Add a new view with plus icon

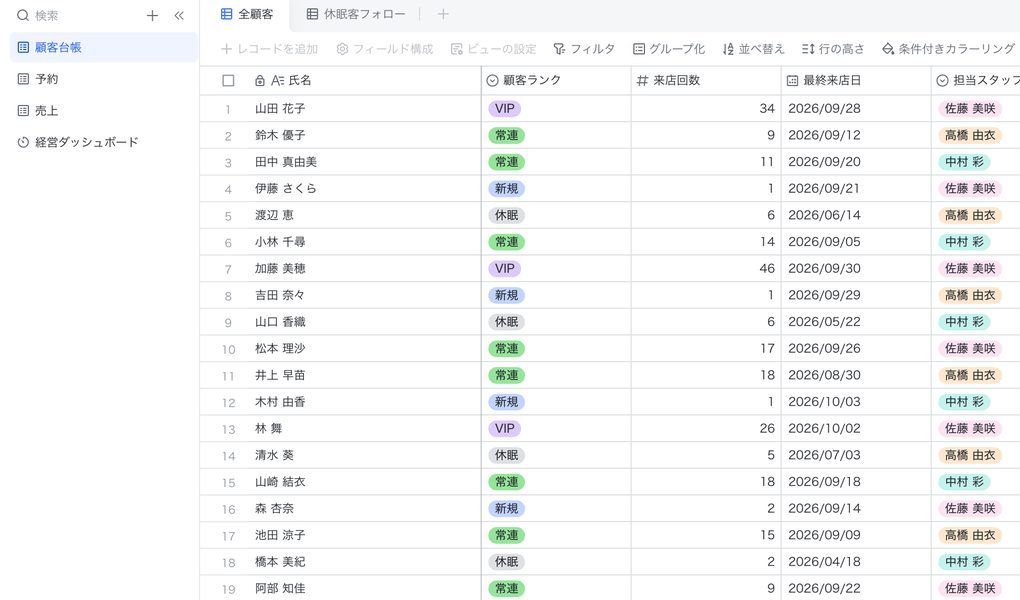click(443, 14)
